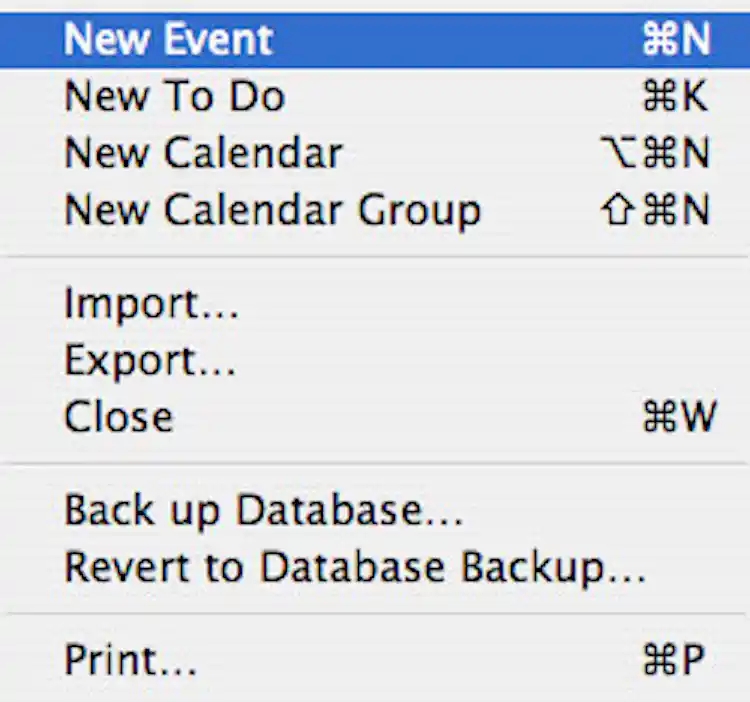Select Revert to Database Backup…
750x702 pixels.
point(375,567)
